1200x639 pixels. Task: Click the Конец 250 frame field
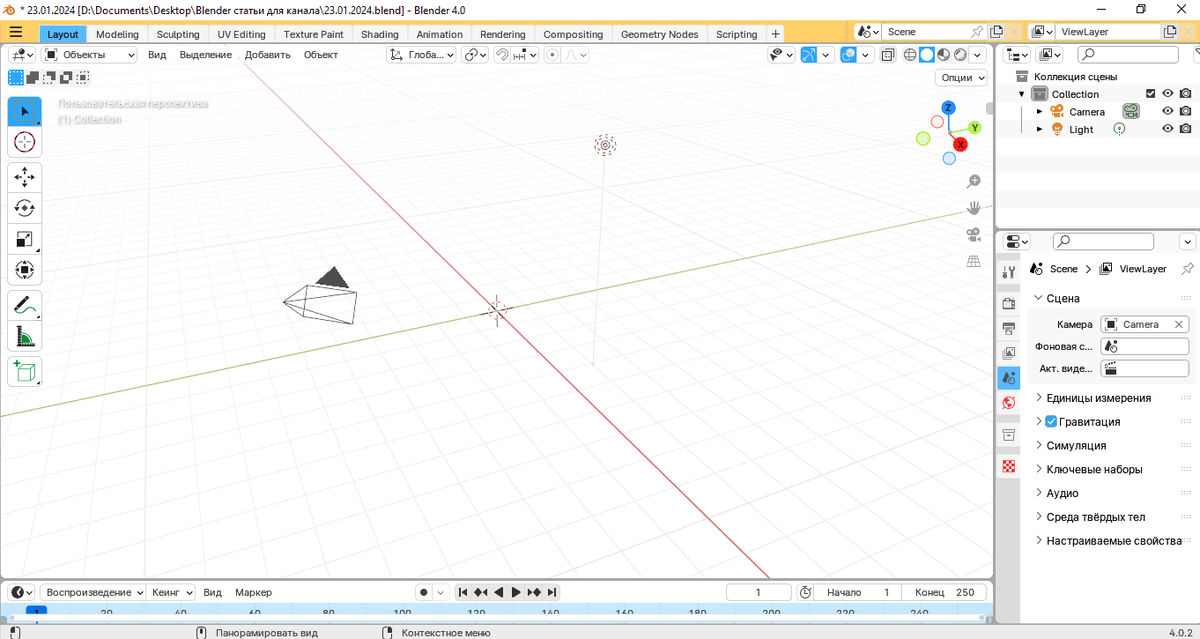coord(945,592)
